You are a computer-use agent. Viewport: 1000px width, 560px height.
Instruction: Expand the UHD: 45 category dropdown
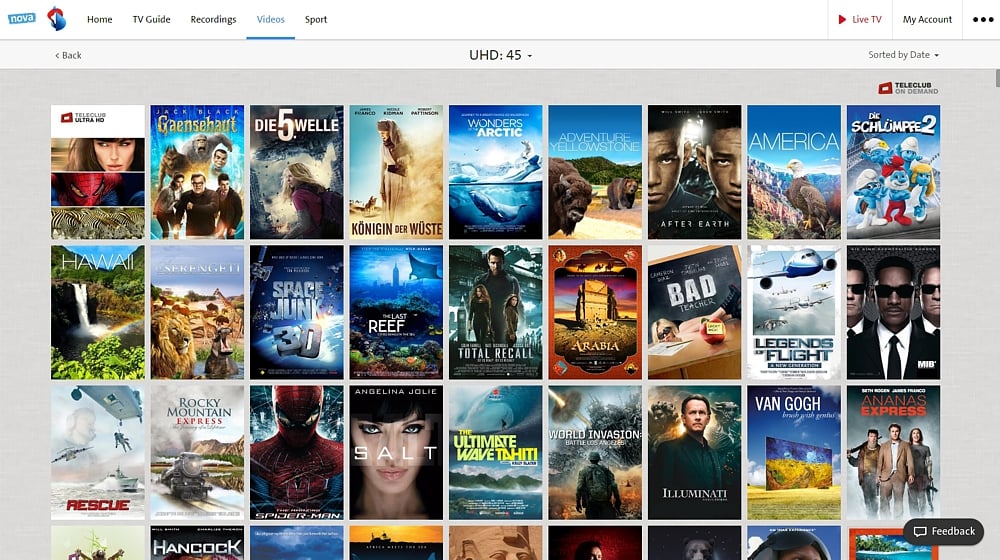(500, 55)
